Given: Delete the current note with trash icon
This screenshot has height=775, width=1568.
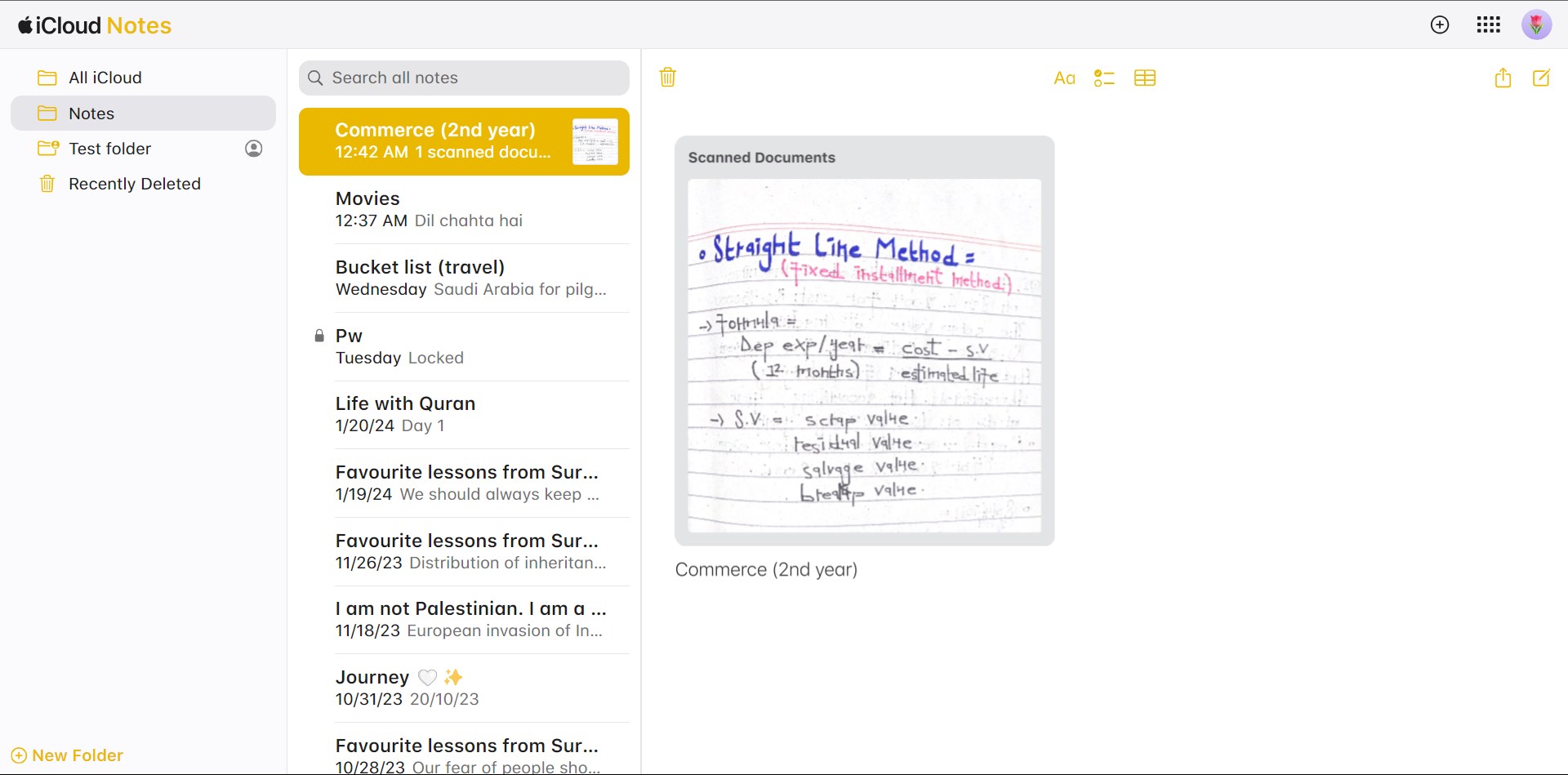Looking at the screenshot, I should click(x=667, y=78).
